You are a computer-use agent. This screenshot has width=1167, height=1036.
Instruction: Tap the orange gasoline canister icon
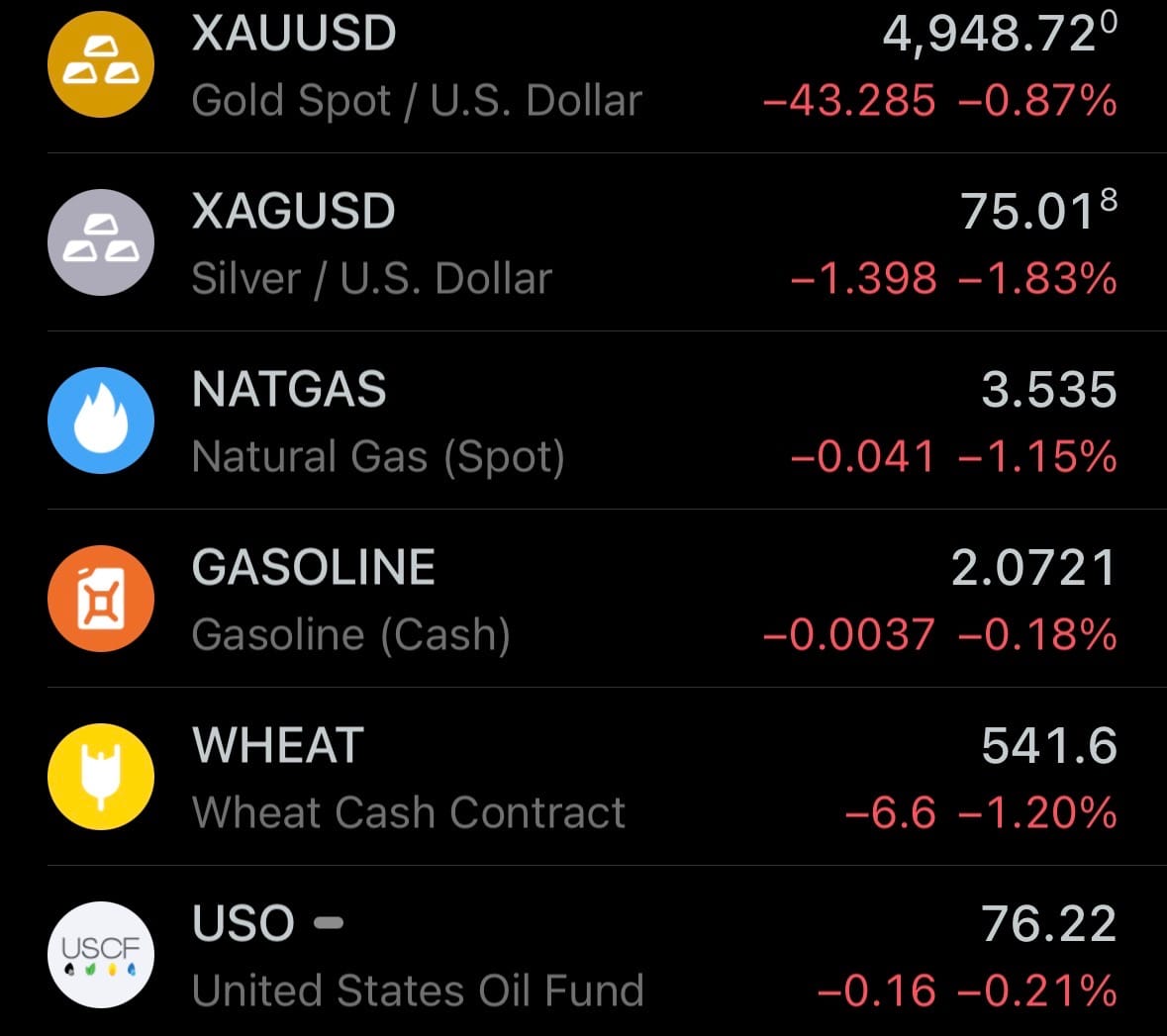[x=101, y=599]
